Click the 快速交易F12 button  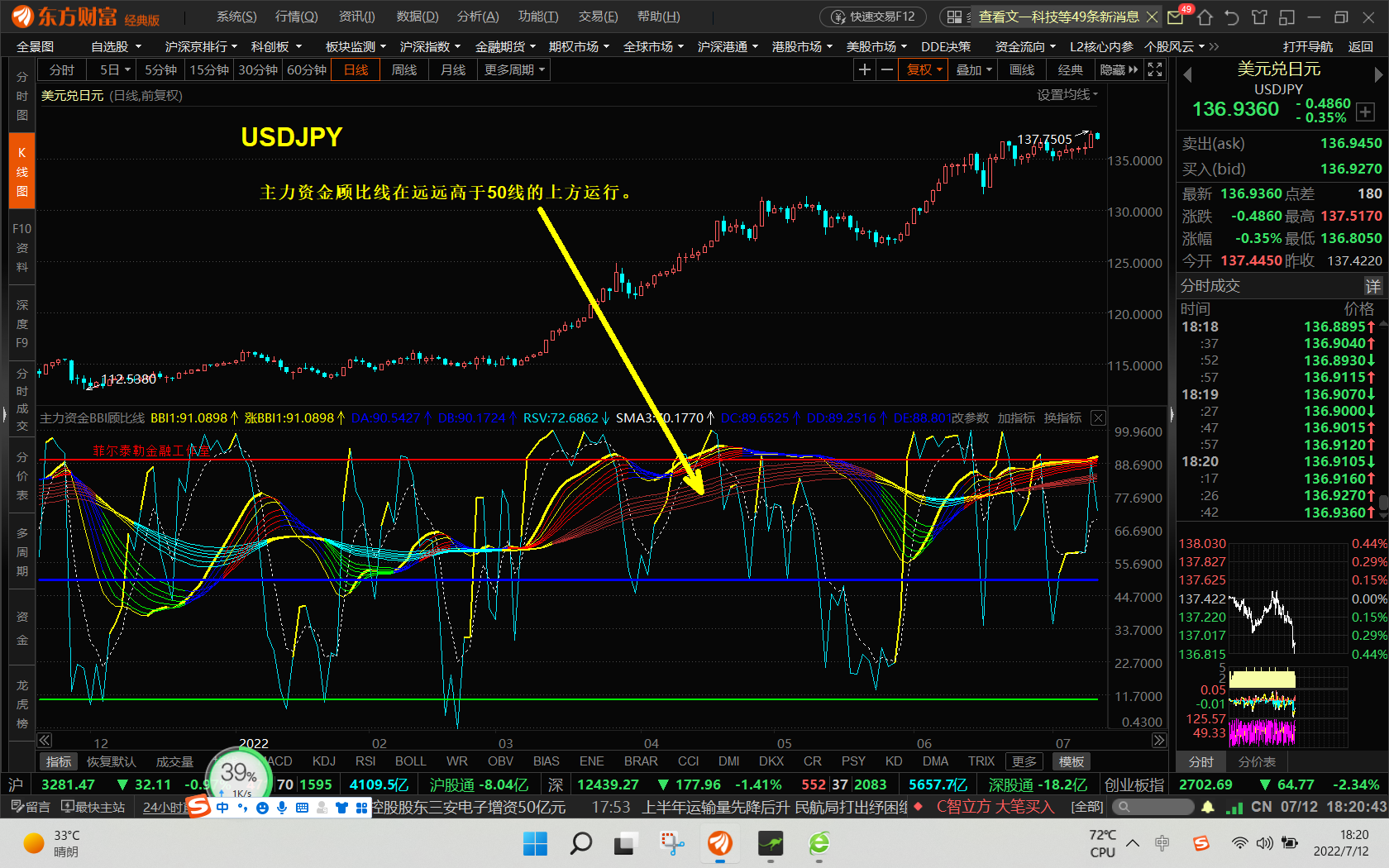[x=874, y=17]
